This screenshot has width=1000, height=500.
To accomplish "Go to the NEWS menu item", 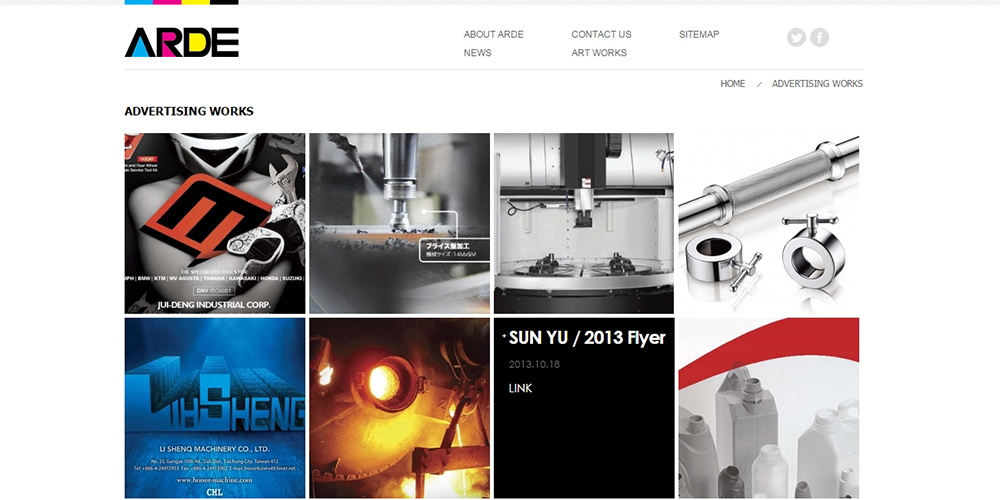I will click(478, 53).
